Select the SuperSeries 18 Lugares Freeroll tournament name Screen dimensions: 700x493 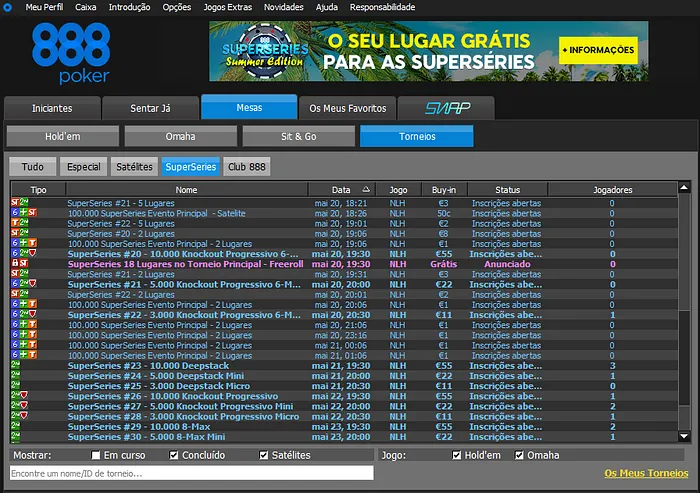pyautogui.click(x=185, y=264)
